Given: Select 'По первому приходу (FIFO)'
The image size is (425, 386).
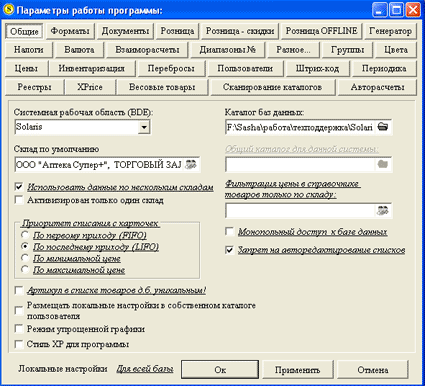Looking at the screenshot, I should [x=25, y=235].
